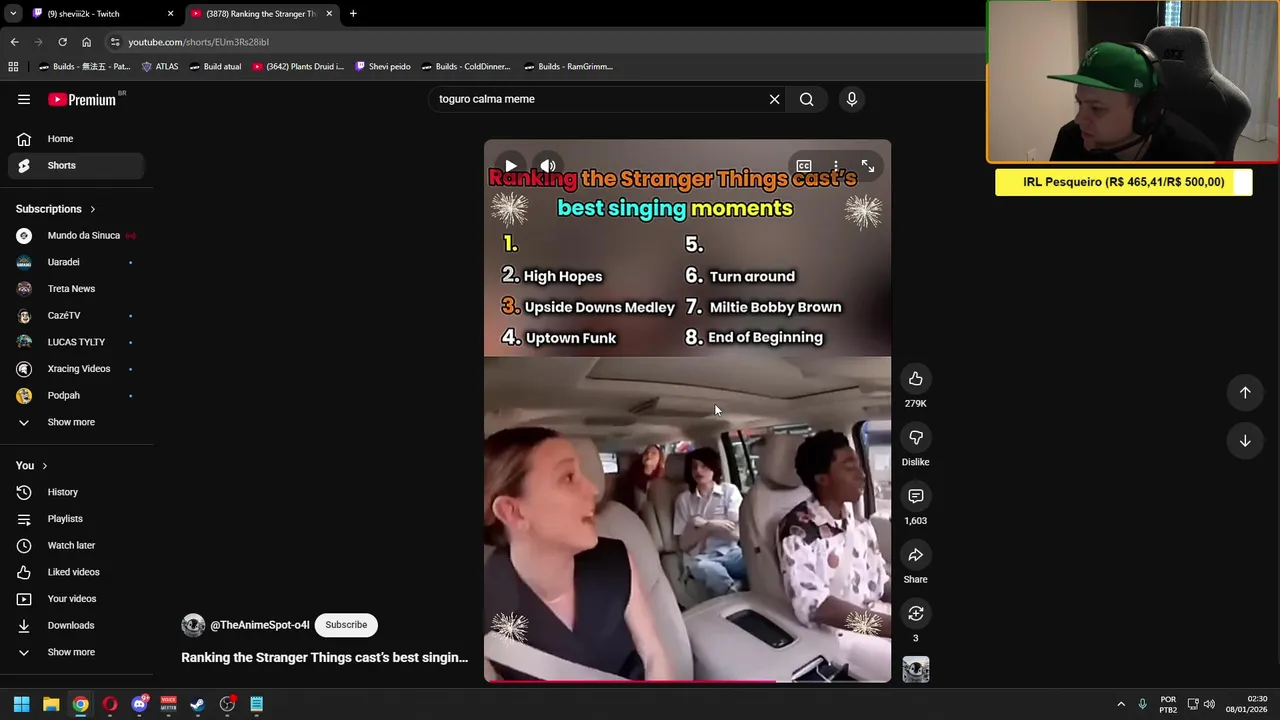Dislike this Short
The height and width of the screenshot is (720, 1280).
(x=915, y=437)
